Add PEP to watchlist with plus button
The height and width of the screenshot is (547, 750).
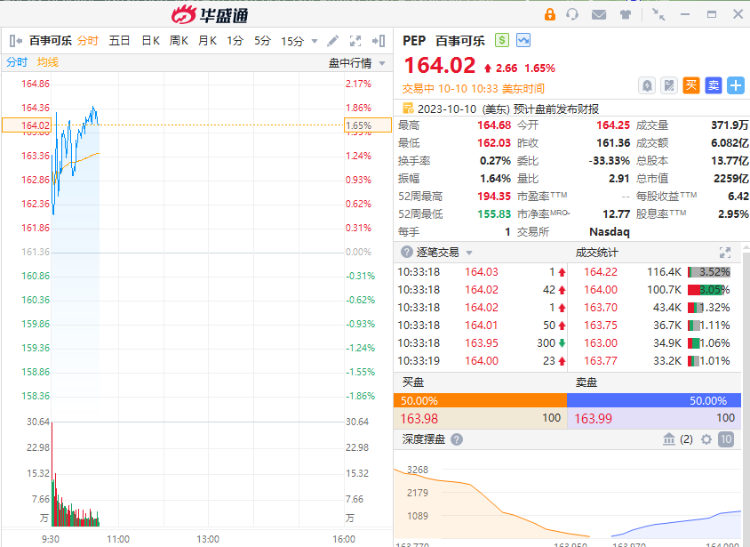pyautogui.click(x=736, y=85)
